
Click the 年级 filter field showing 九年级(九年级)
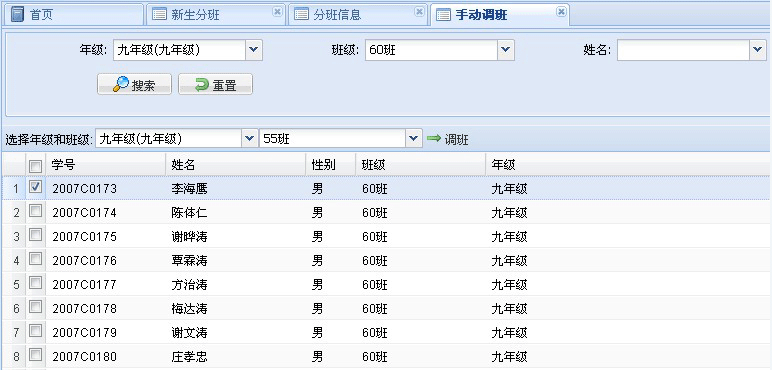pos(180,50)
